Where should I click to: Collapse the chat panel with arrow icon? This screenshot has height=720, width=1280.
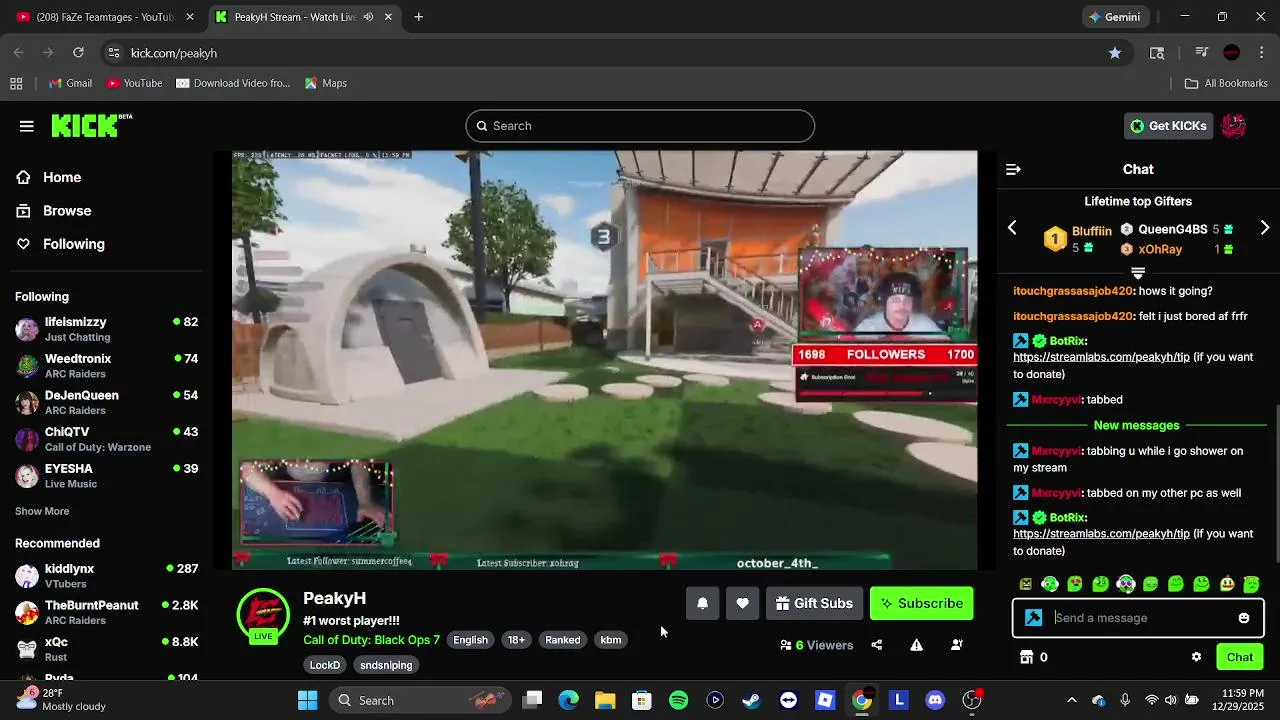point(1013,170)
